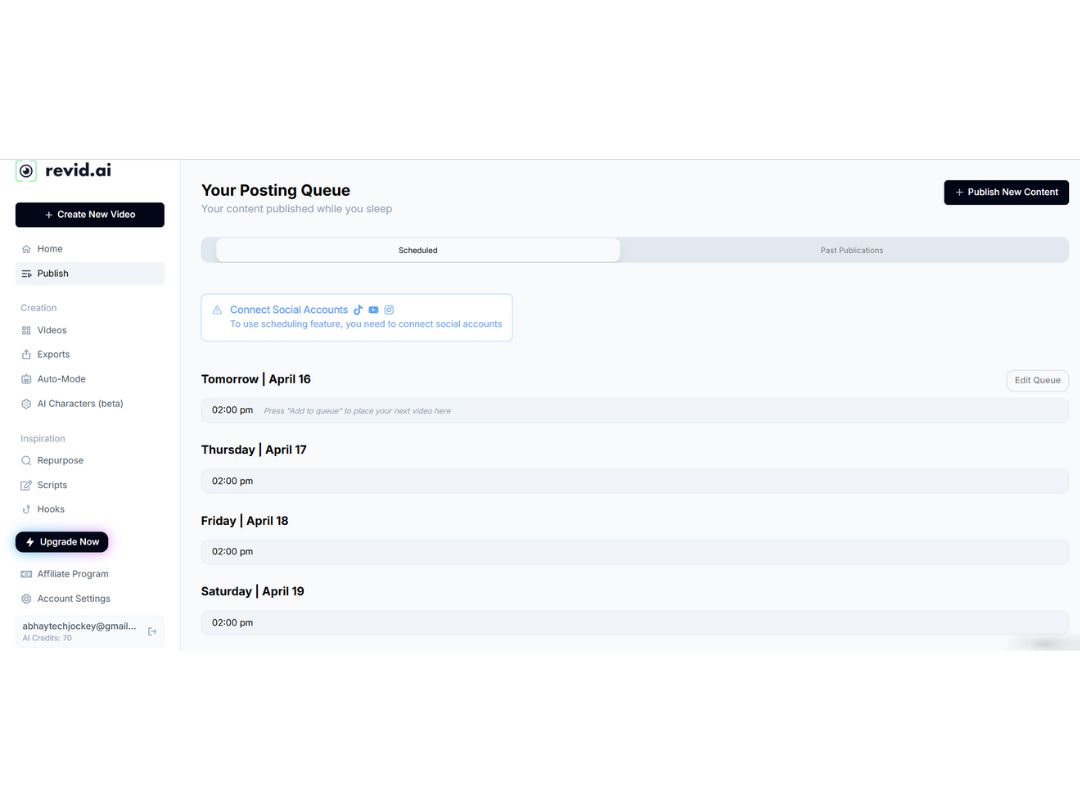Click the revid.ai logo icon
Viewport: 1080px width, 810px height.
(26, 171)
